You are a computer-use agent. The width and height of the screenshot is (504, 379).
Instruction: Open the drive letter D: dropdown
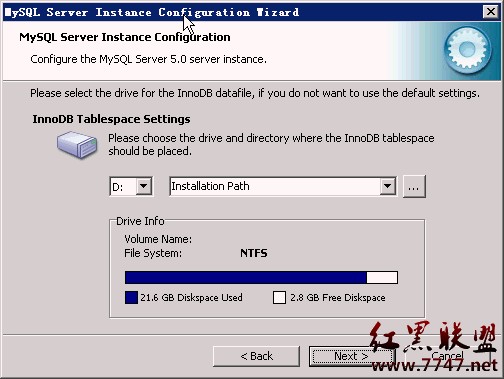tap(144, 186)
